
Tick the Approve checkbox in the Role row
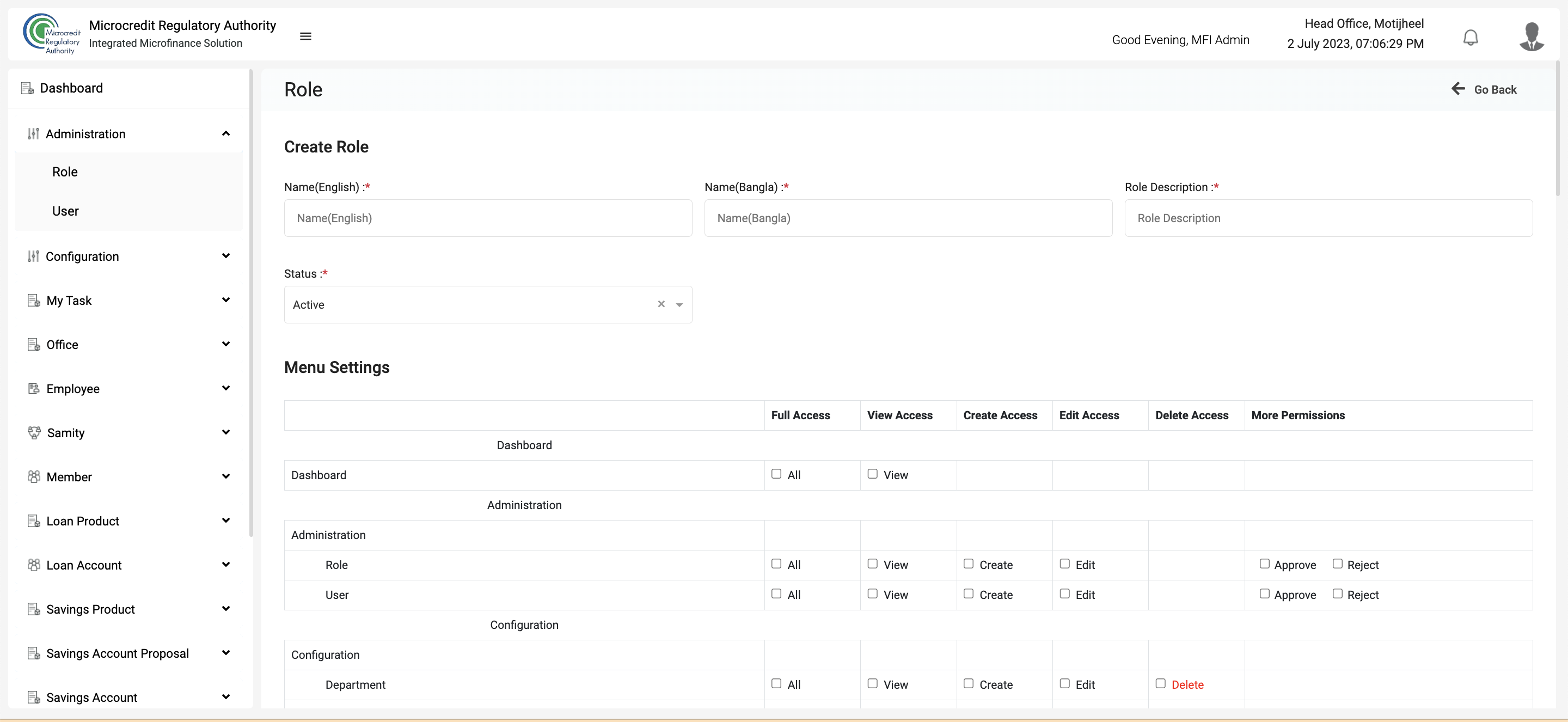coord(1264,564)
